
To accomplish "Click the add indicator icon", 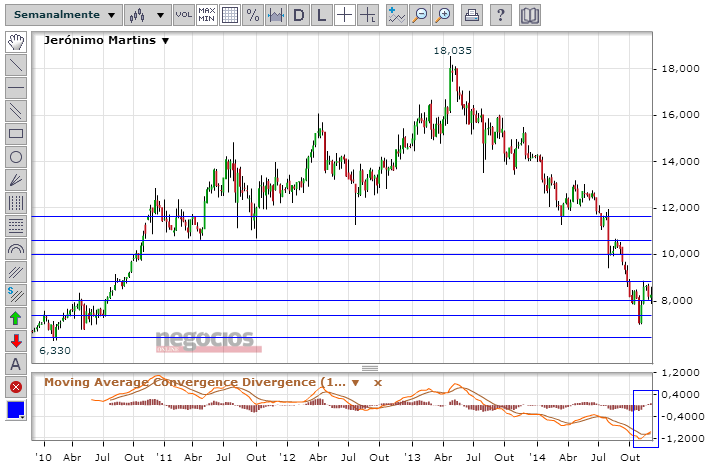I will 397,15.
